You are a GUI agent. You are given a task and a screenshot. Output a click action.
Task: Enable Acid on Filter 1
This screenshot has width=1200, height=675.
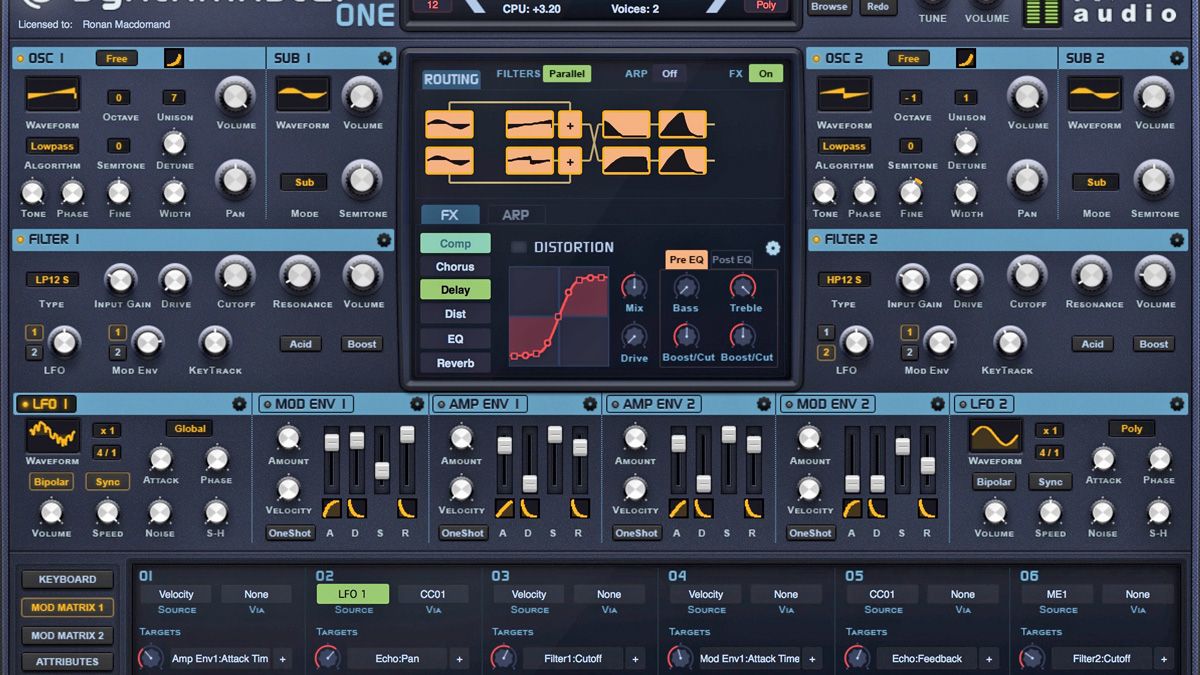[x=300, y=343]
